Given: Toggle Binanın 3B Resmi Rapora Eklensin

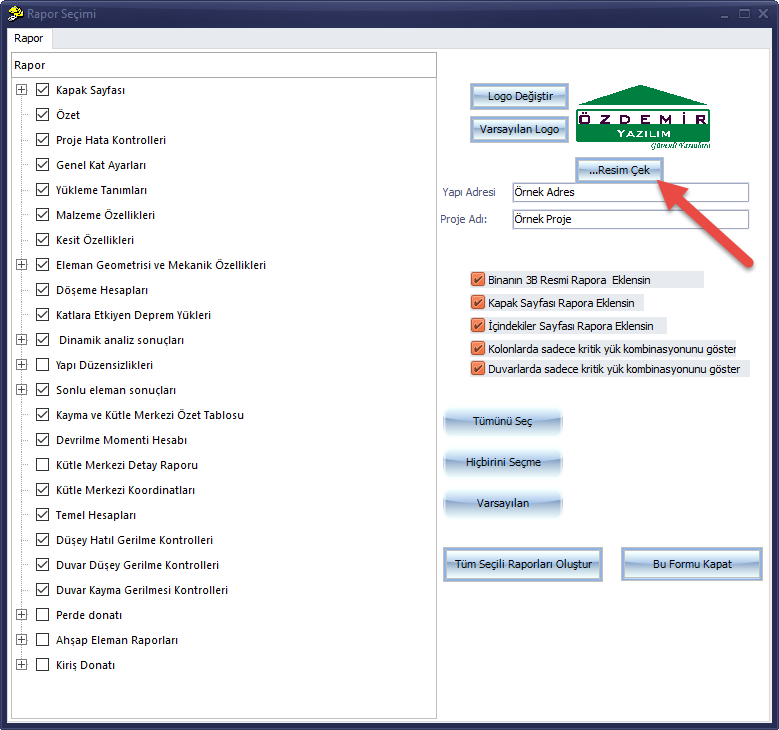Looking at the screenshot, I should (x=477, y=279).
